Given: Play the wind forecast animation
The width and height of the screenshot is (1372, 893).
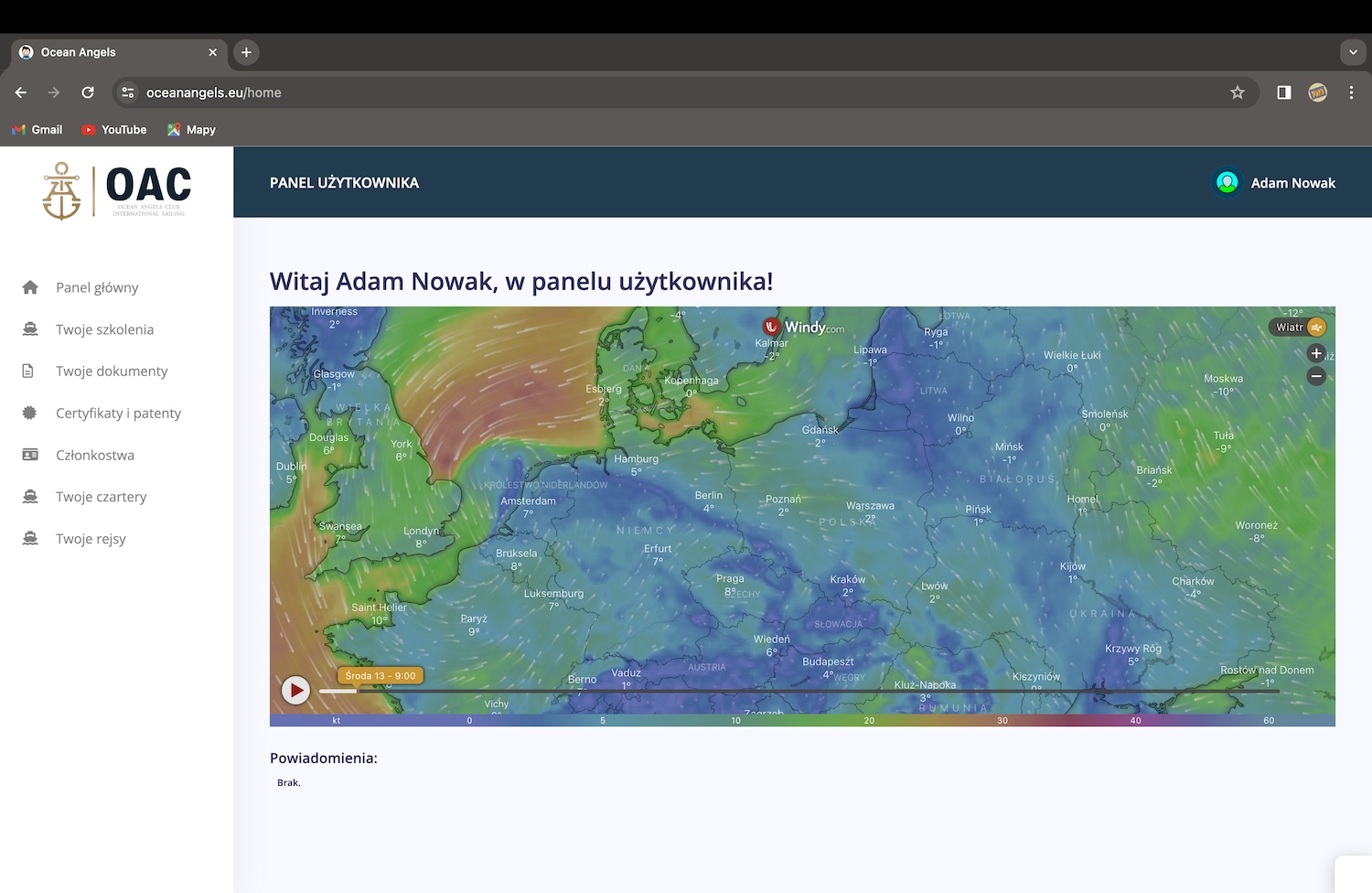Looking at the screenshot, I should click(x=295, y=690).
